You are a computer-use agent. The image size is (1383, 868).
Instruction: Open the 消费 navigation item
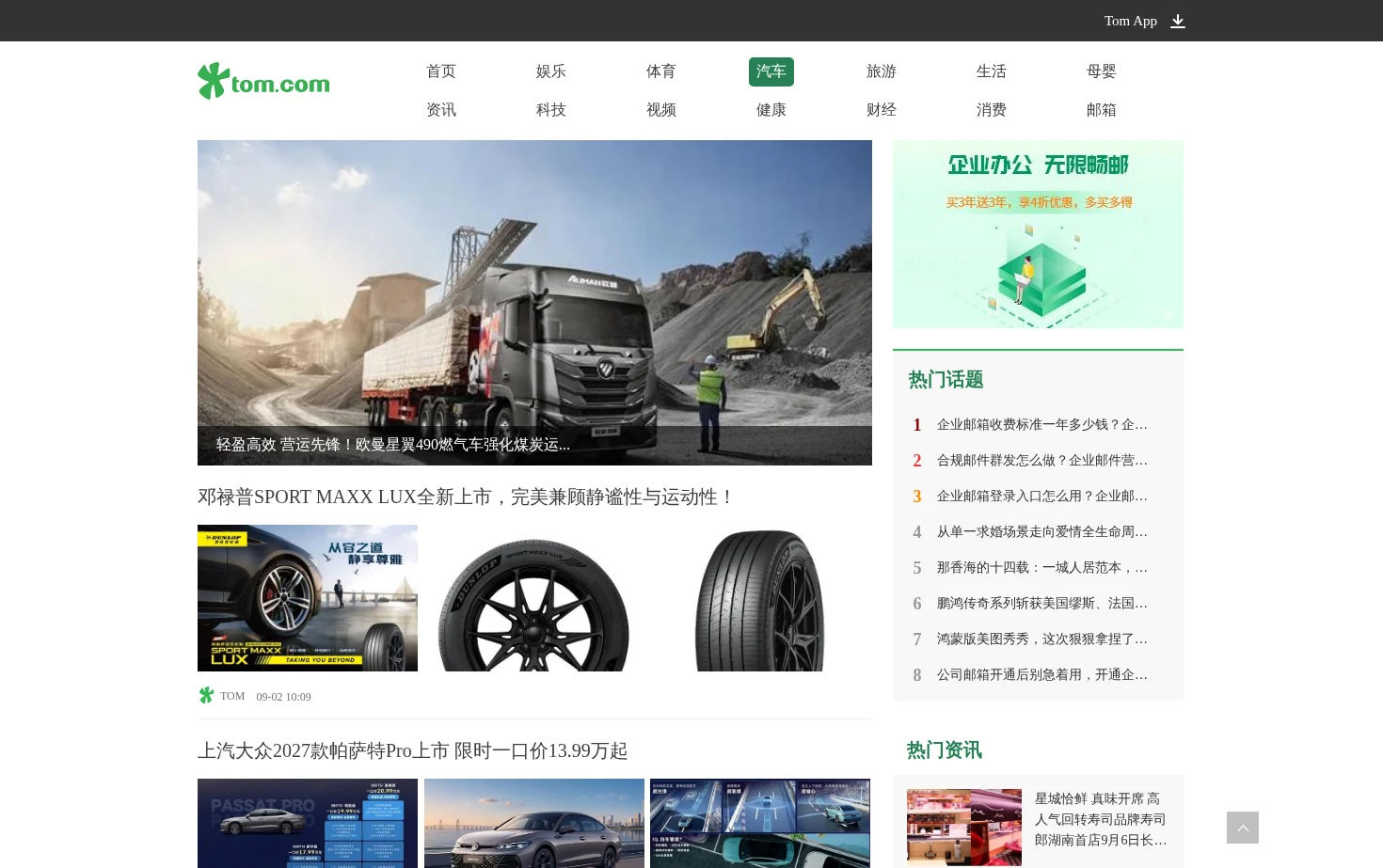[x=992, y=110]
